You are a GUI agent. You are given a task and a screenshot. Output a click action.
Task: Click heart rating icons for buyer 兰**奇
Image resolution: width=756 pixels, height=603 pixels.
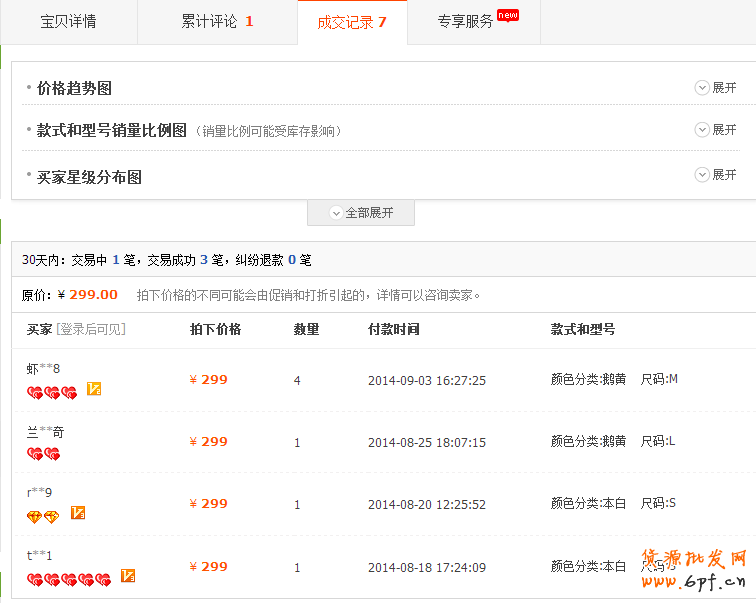tap(44, 454)
